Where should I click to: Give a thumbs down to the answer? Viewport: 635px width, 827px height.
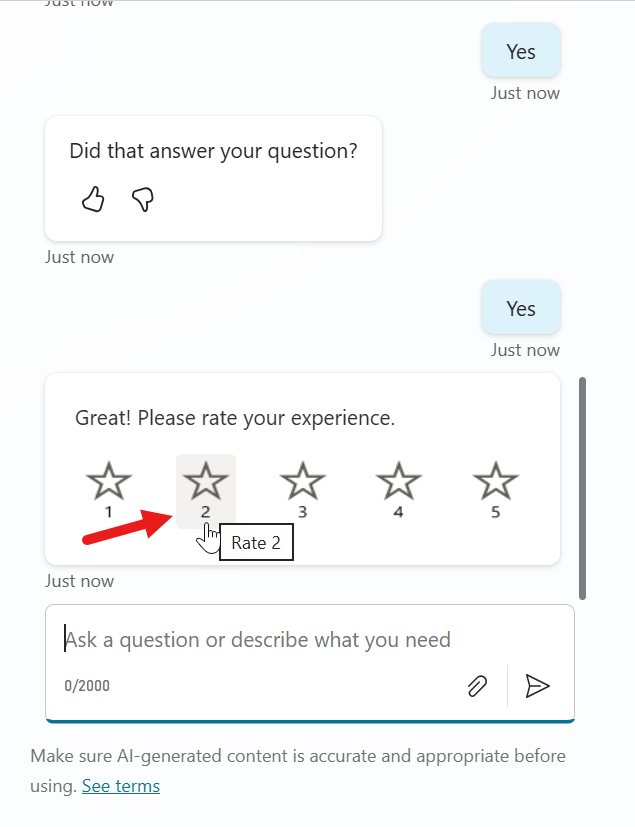click(143, 199)
